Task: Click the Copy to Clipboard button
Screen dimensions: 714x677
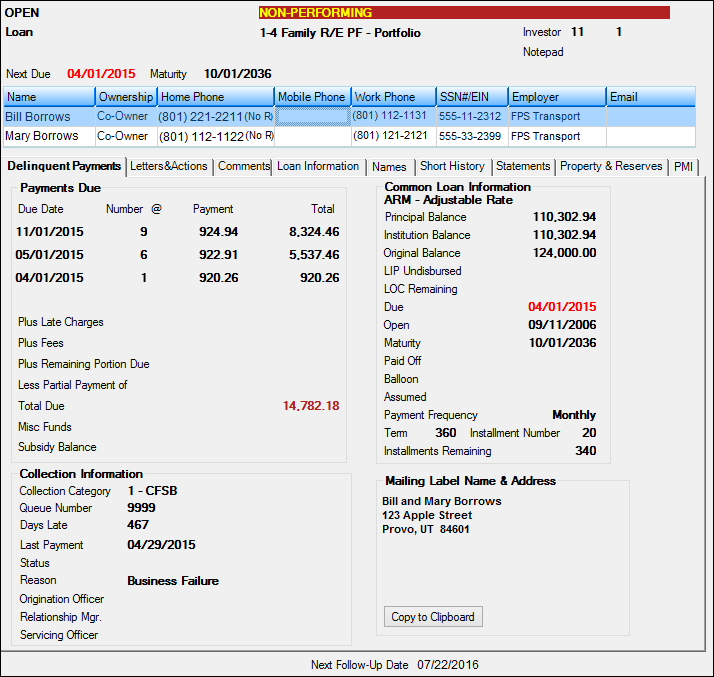Action: point(433,617)
